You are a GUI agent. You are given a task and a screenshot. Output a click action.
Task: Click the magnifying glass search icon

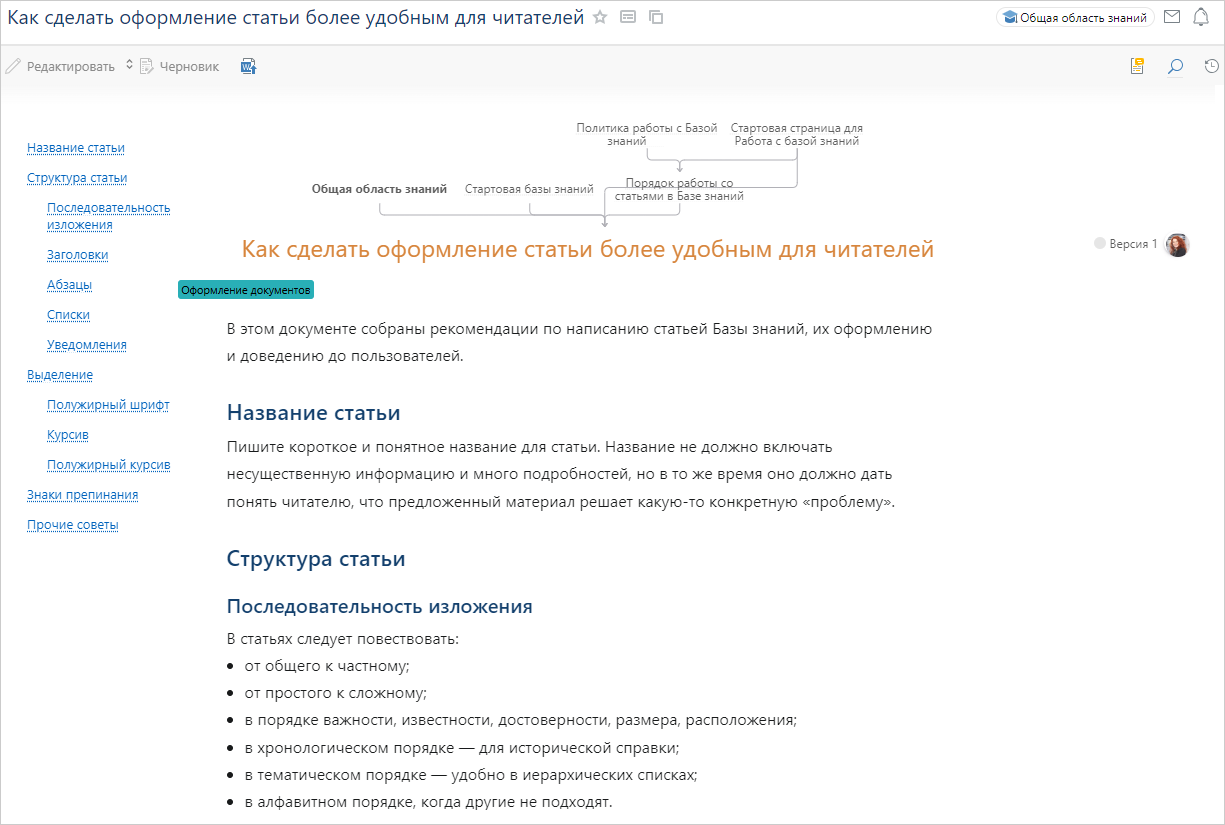1175,67
